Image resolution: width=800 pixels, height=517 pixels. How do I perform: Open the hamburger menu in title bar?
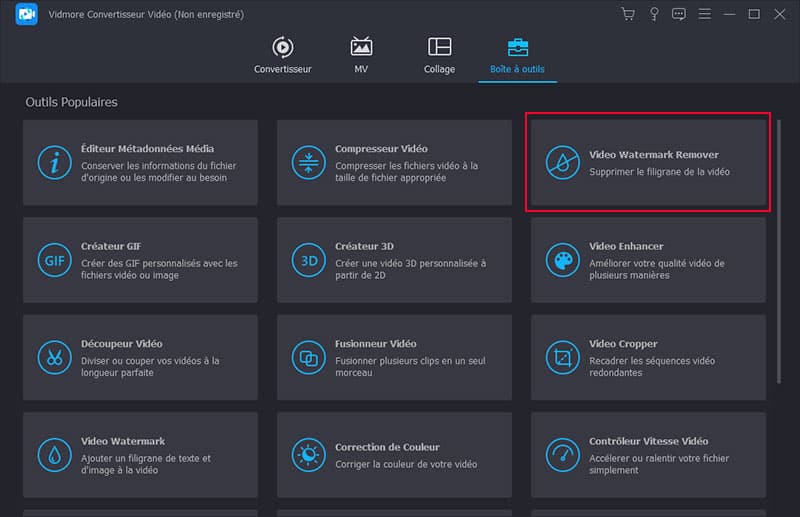(x=705, y=14)
